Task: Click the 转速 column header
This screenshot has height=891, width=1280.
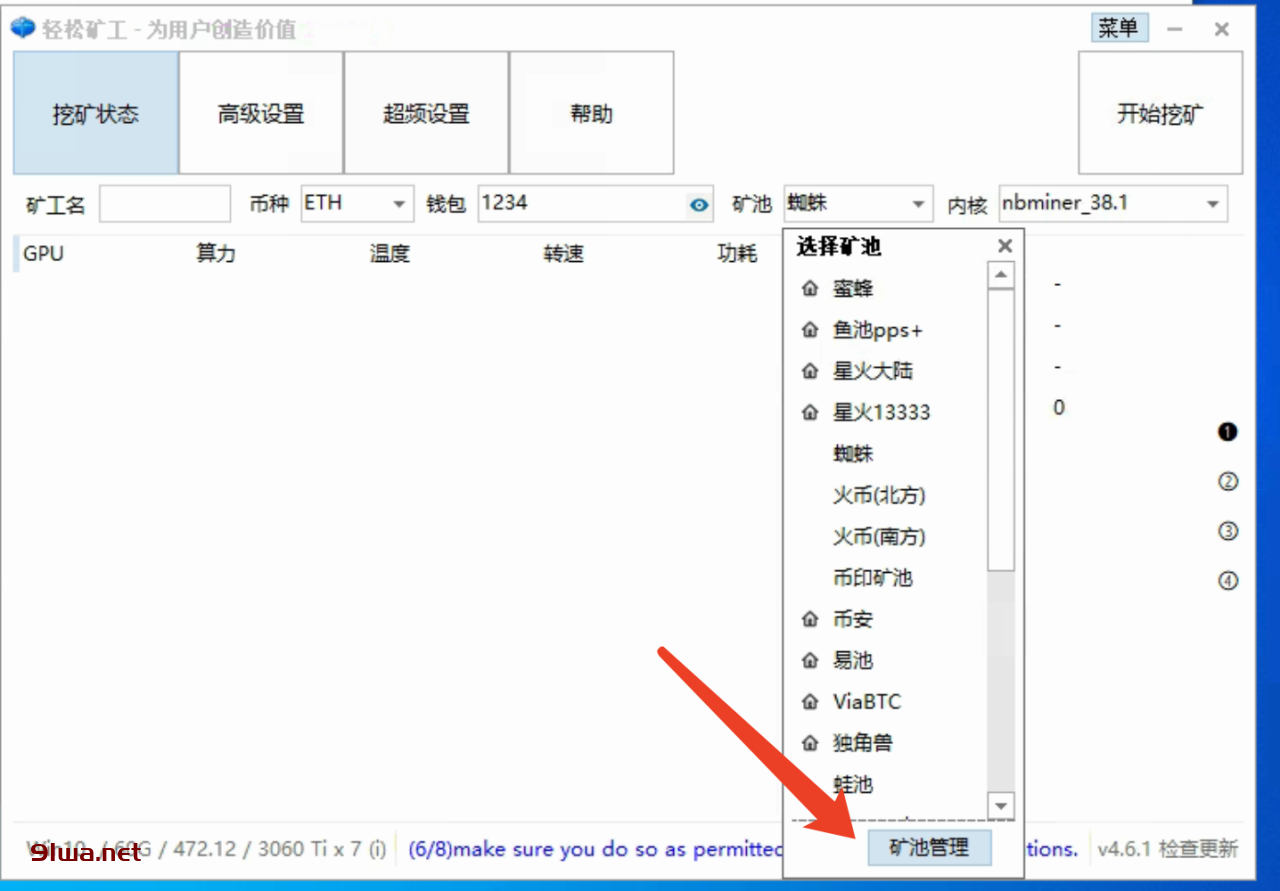Action: 564,254
